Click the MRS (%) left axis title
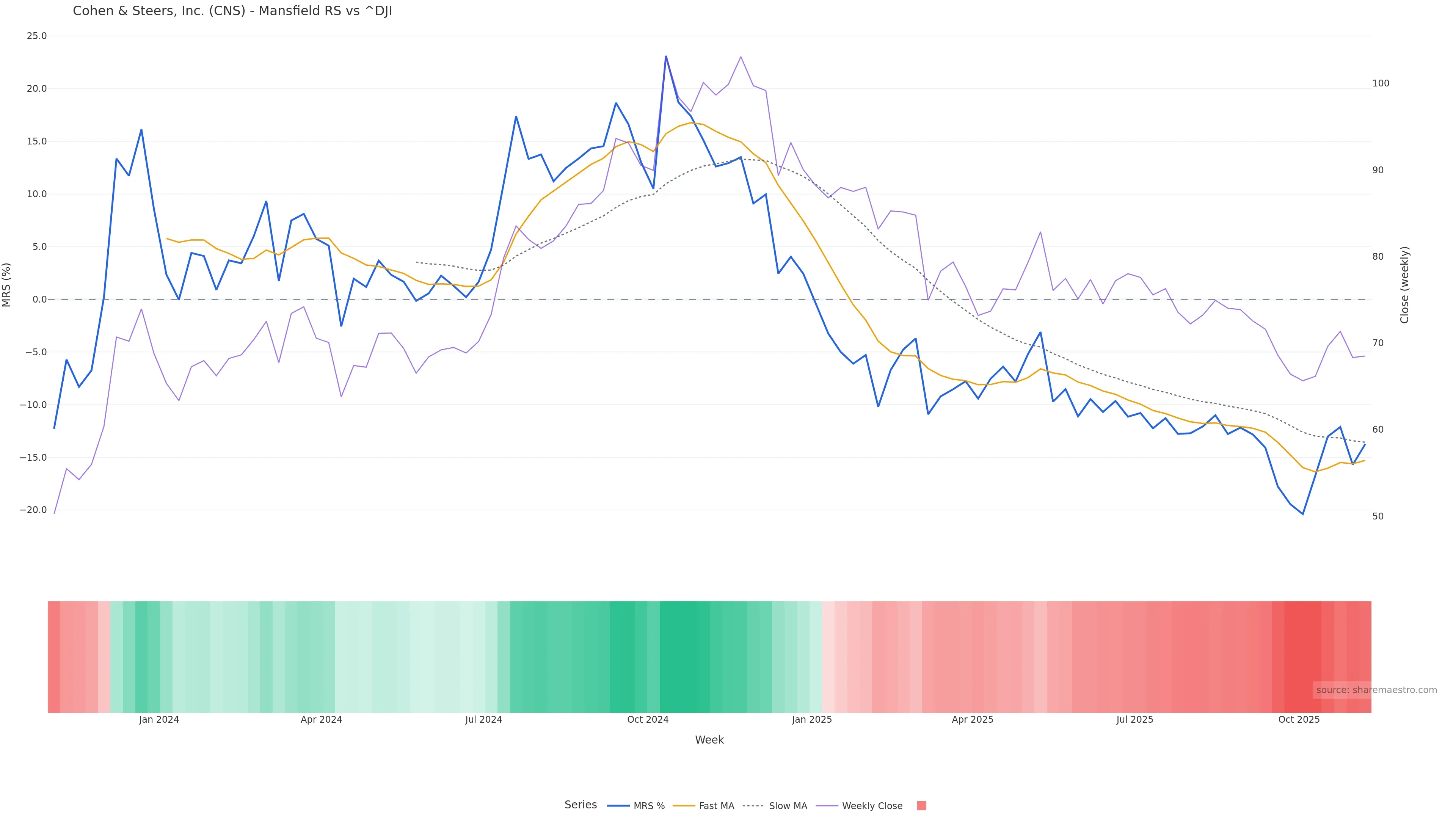This screenshot has width=1456, height=819. point(7,285)
